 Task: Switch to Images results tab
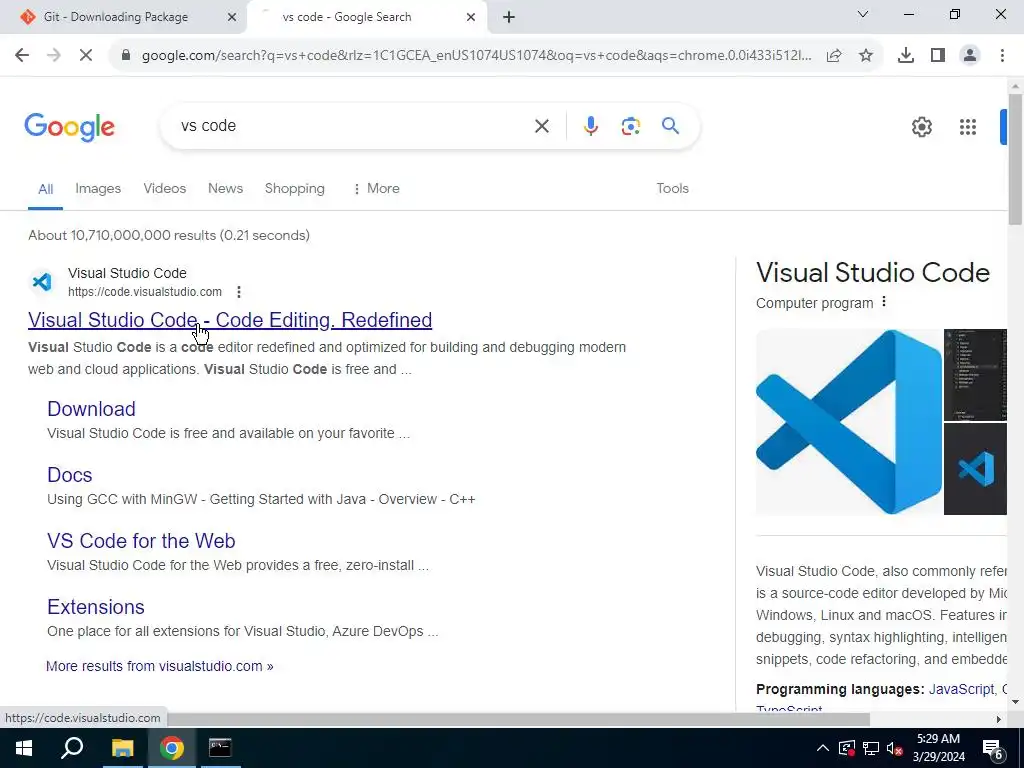[98, 189]
